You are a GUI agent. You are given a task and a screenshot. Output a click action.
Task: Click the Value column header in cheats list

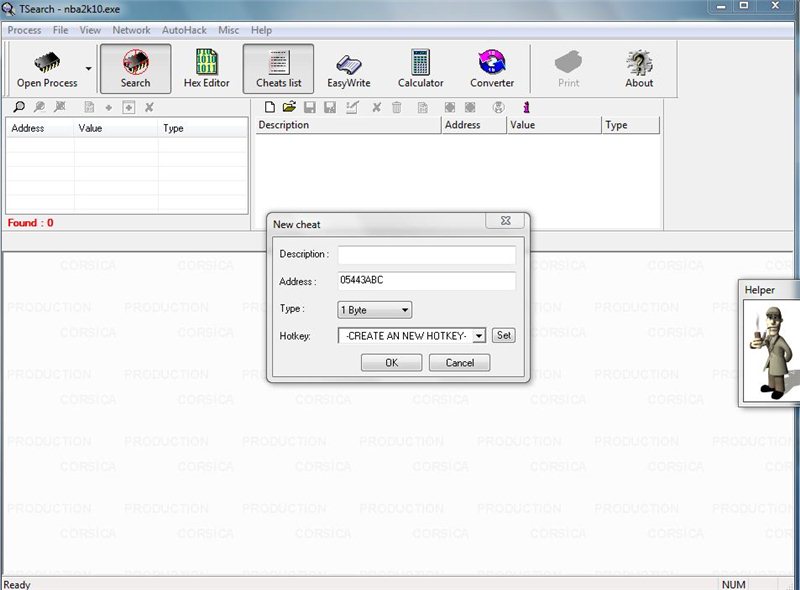(554, 125)
